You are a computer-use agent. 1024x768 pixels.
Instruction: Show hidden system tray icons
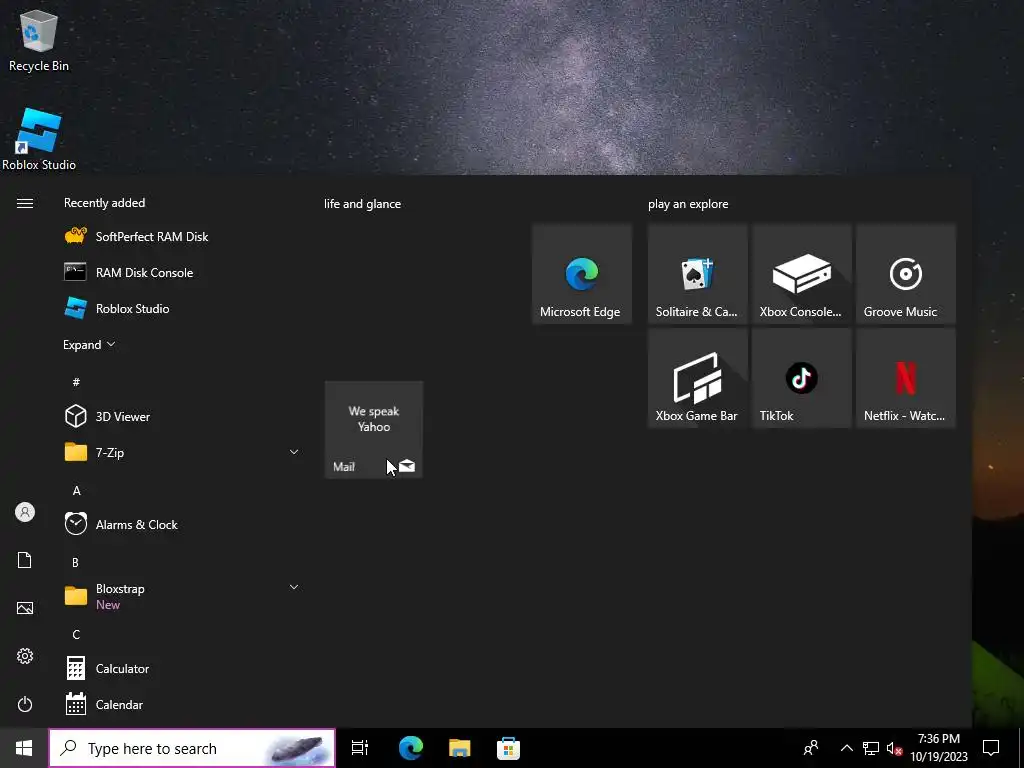tap(846, 748)
